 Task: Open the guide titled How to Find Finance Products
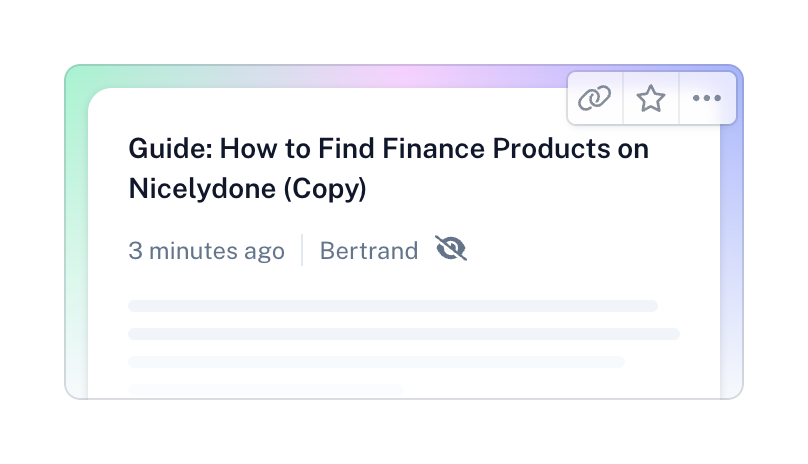pos(388,150)
